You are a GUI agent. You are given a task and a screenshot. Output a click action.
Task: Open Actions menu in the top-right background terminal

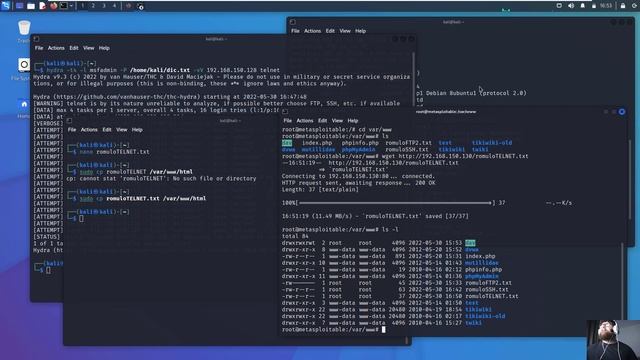pyautogui.click(x=312, y=31)
